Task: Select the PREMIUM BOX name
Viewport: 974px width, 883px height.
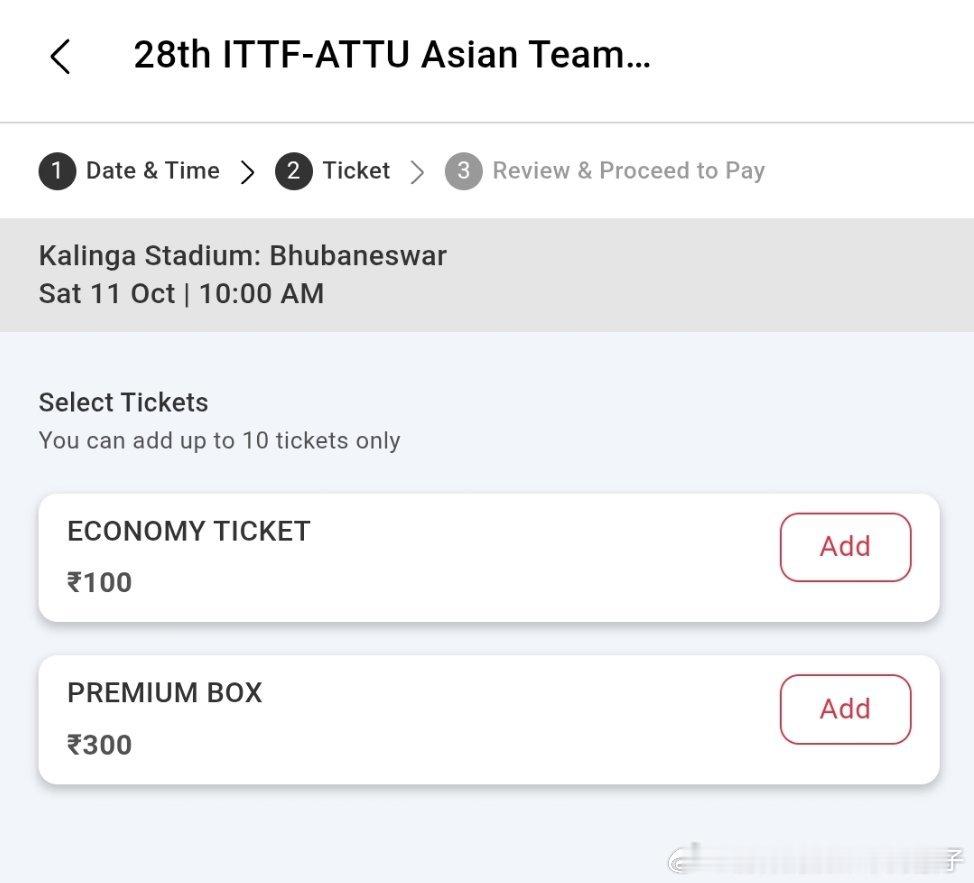Action: coord(164,693)
